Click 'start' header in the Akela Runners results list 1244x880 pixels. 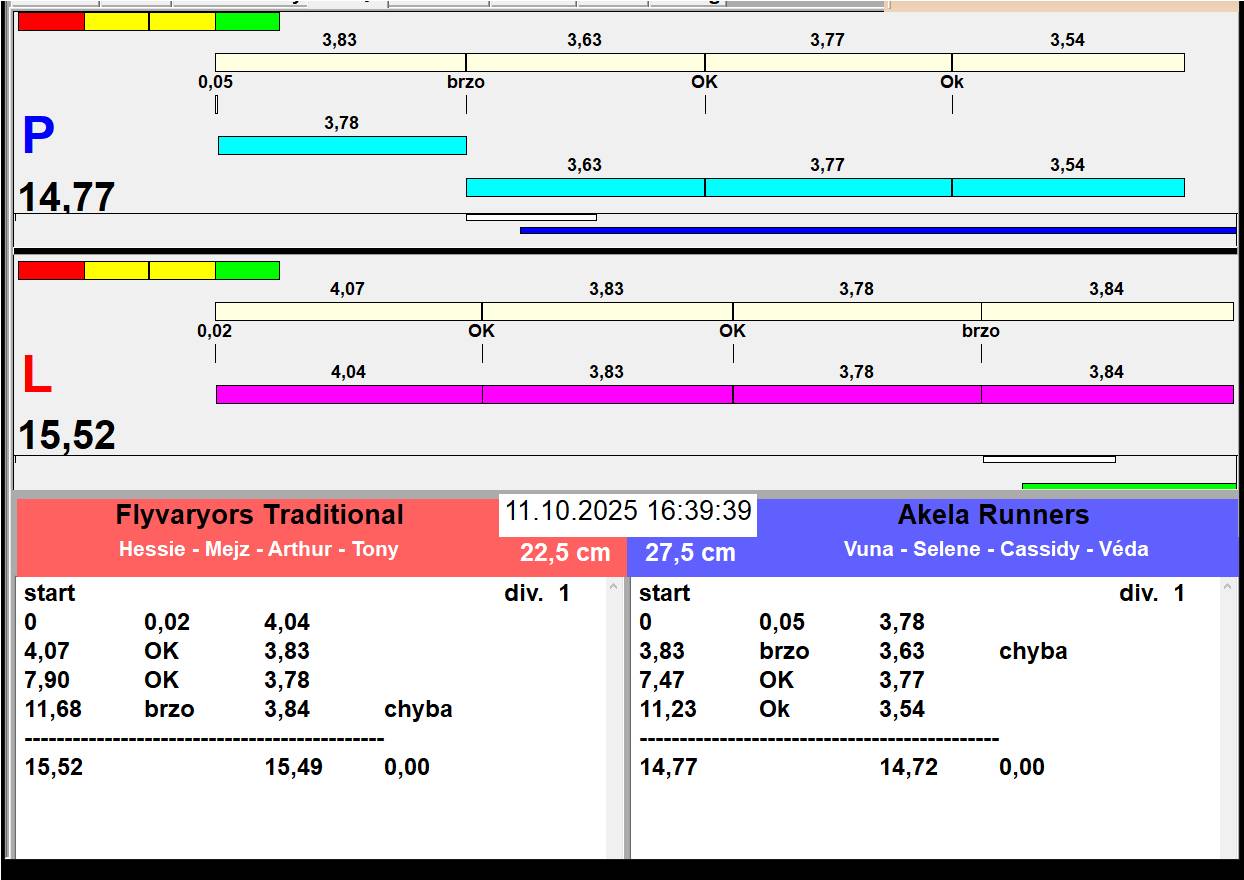(x=665, y=593)
